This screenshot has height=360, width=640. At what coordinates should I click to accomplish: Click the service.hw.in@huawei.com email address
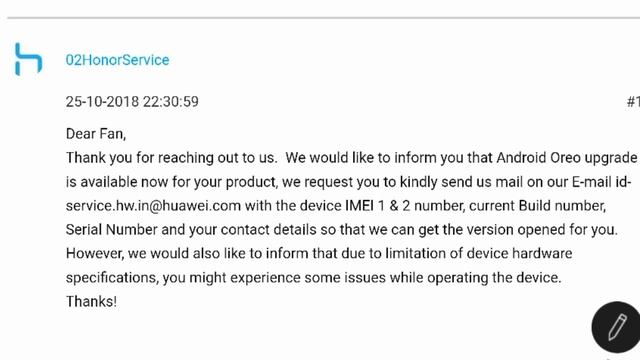153,205
